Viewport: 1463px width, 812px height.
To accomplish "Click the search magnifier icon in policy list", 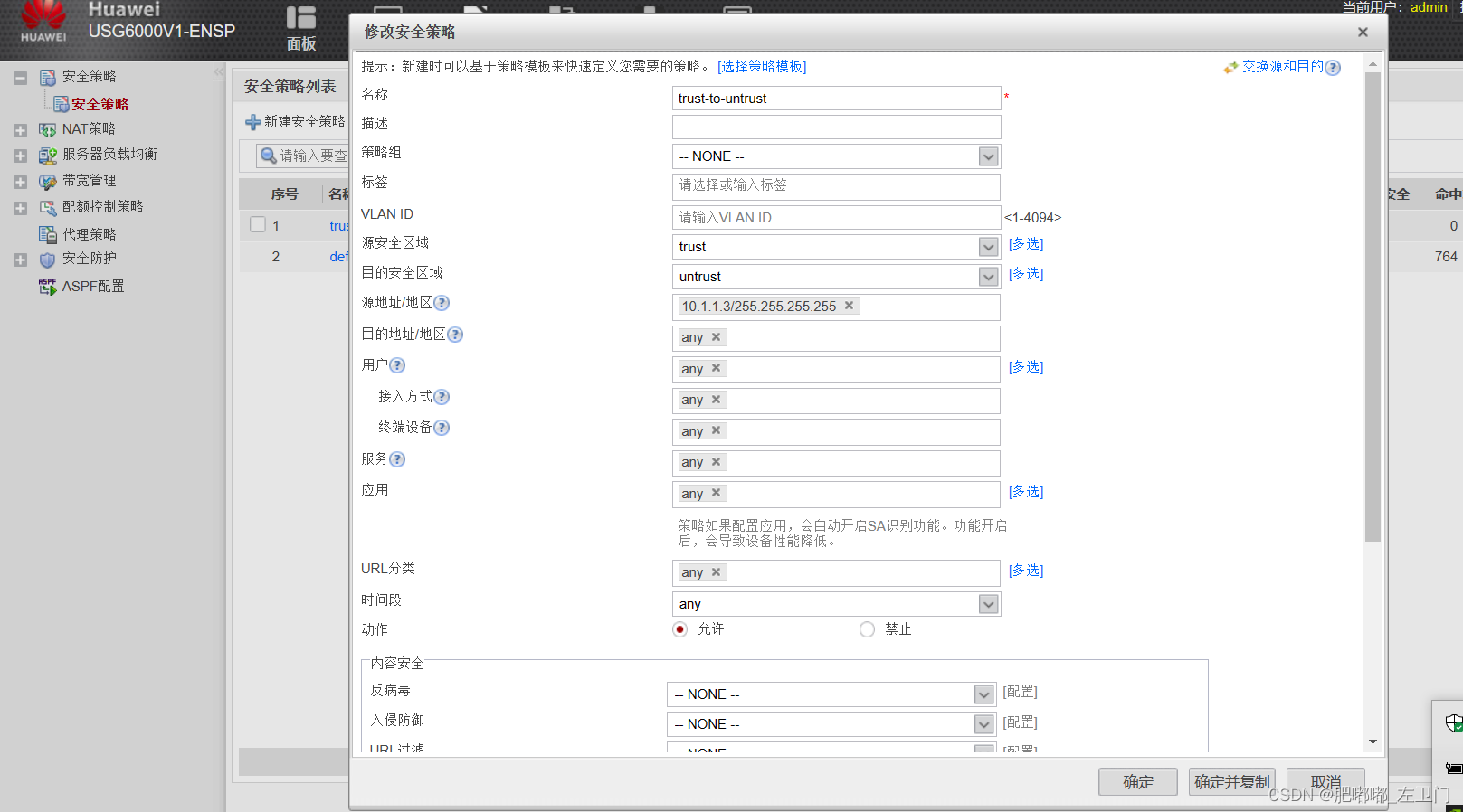I will [269, 156].
